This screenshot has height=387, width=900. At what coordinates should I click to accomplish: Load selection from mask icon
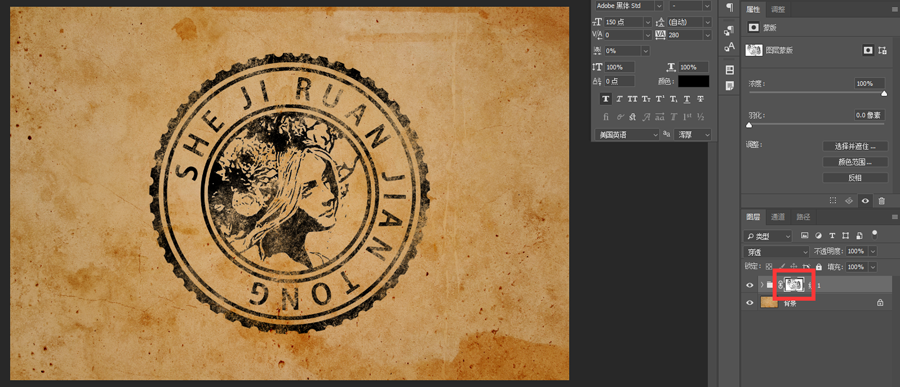[x=832, y=201]
